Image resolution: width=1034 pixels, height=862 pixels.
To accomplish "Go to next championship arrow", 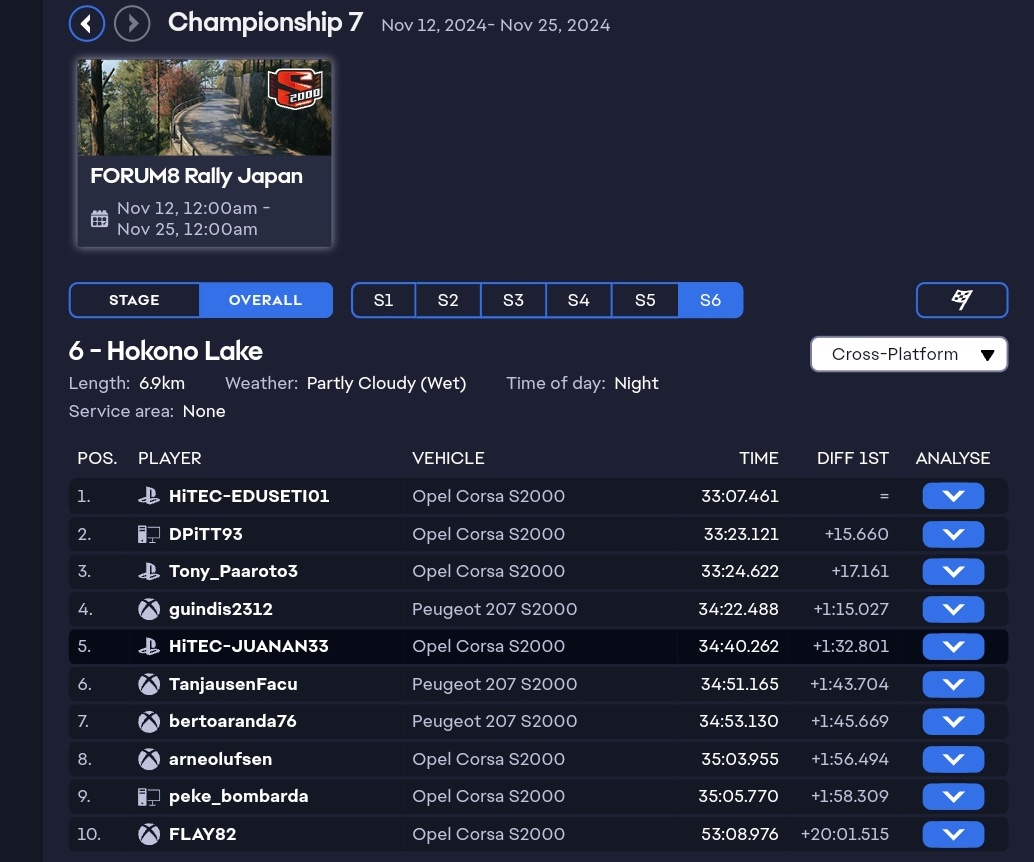I will [x=132, y=24].
